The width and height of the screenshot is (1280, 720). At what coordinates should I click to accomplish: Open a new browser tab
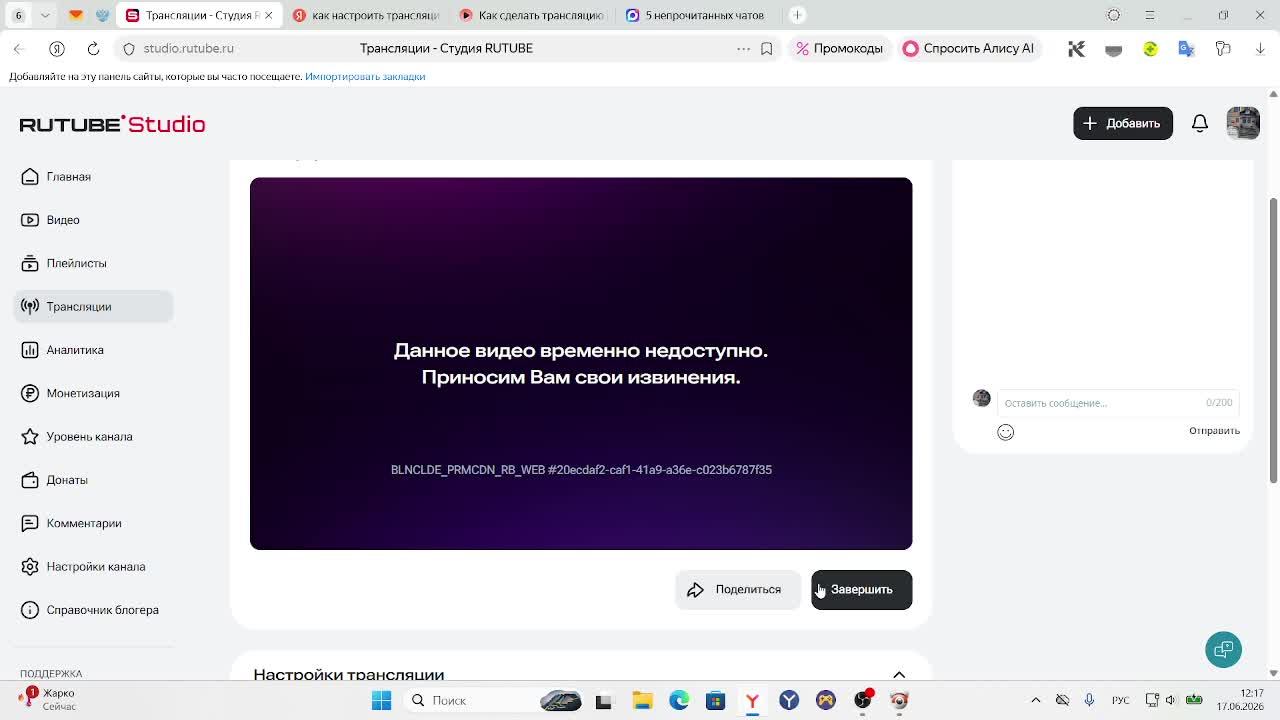click(797, 15)
